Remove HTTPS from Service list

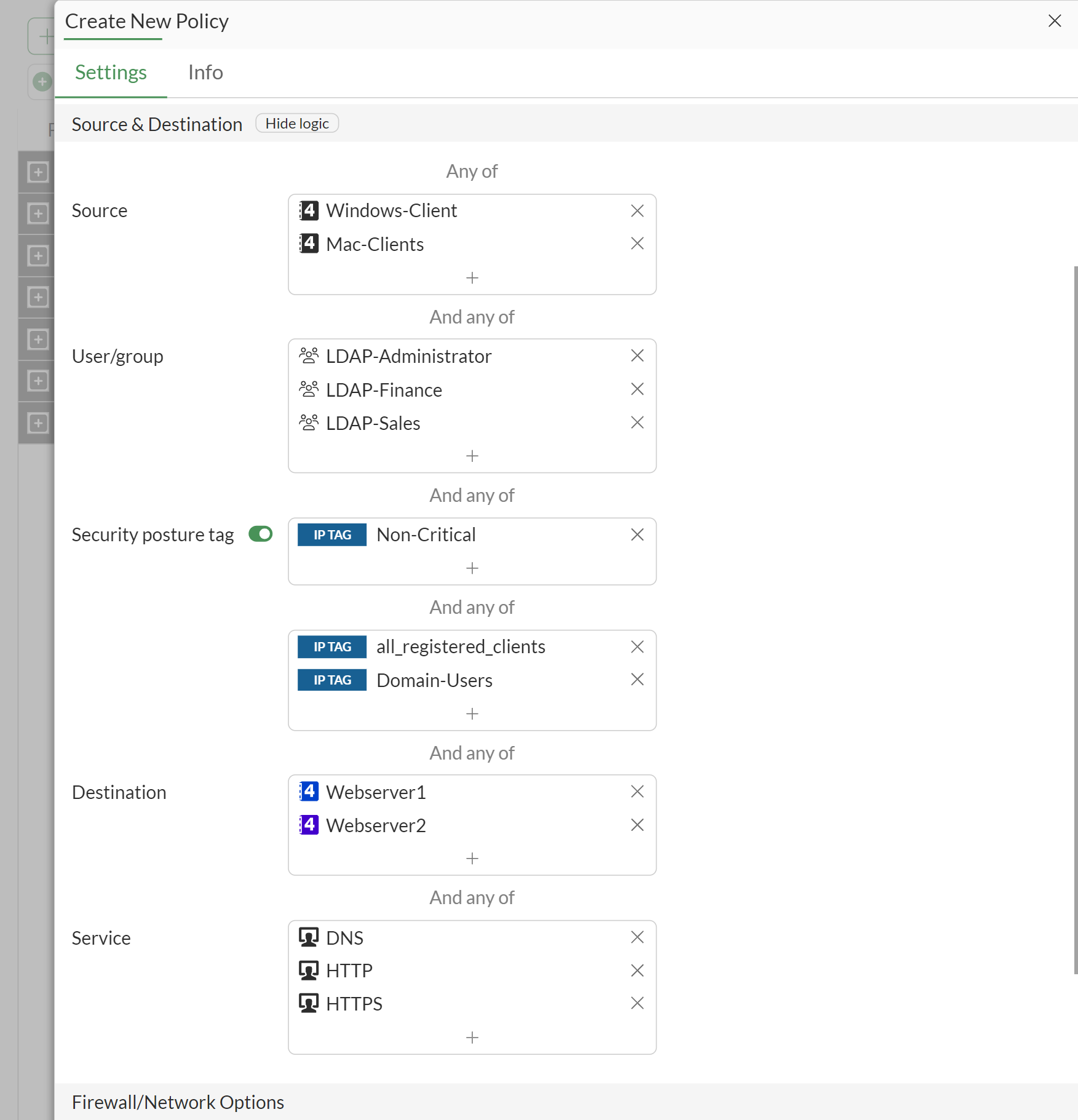tap(637, 1003)
